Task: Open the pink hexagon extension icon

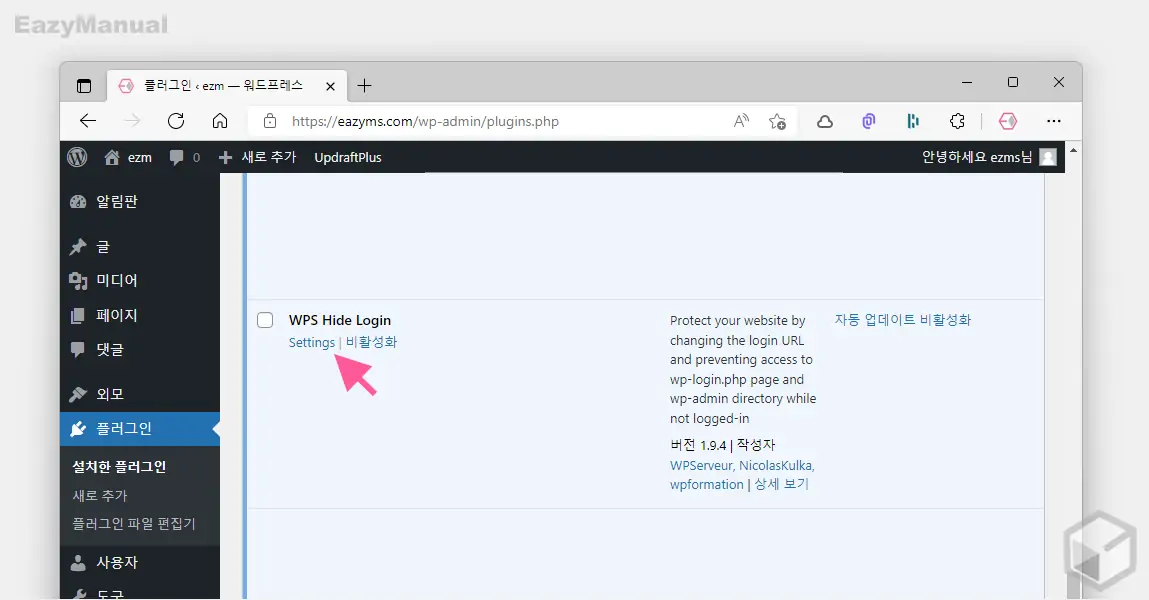Action: pos(1008,121)
